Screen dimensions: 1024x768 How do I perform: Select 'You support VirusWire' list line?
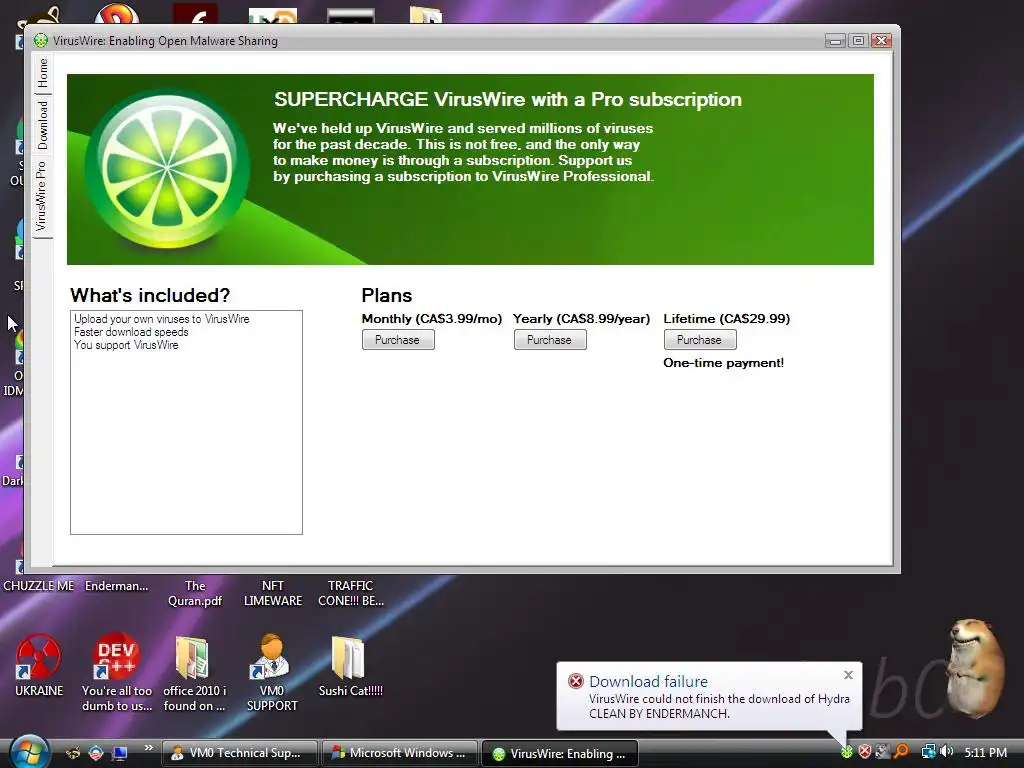[126, 345]
